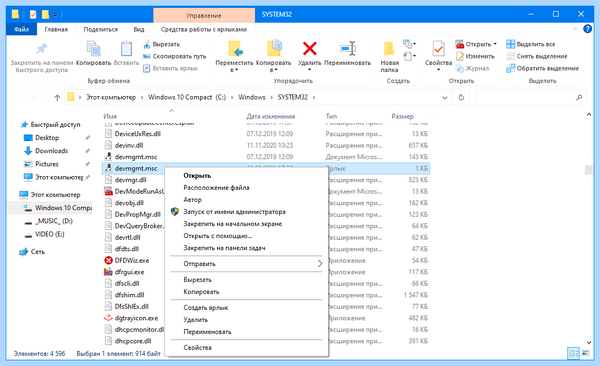The image size is (600, 366).
Task: Select Network (Сеть) in navigation pane
Action: (x=38, y=252)
